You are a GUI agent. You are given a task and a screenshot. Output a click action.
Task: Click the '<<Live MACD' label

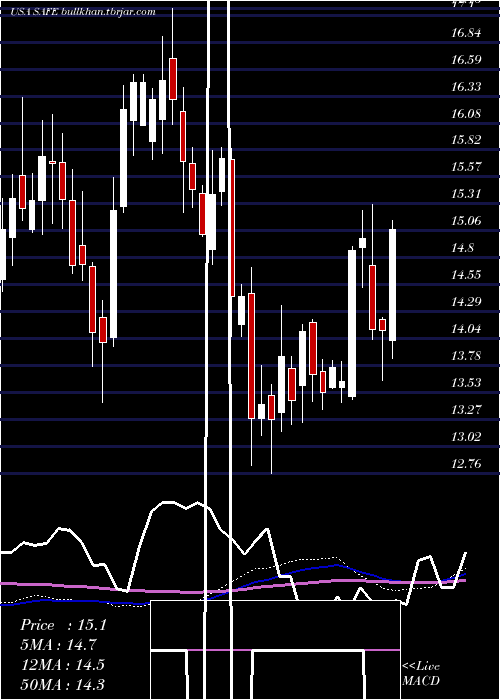tap(421, 674)
